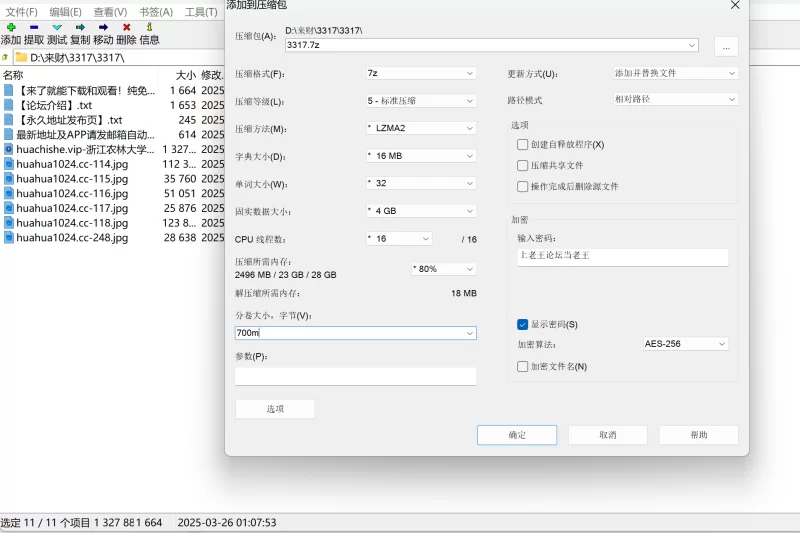Click the image icon of huahua1024.cc-248.jpg
This screenshot has height=533, width=800.
point(9,238)
